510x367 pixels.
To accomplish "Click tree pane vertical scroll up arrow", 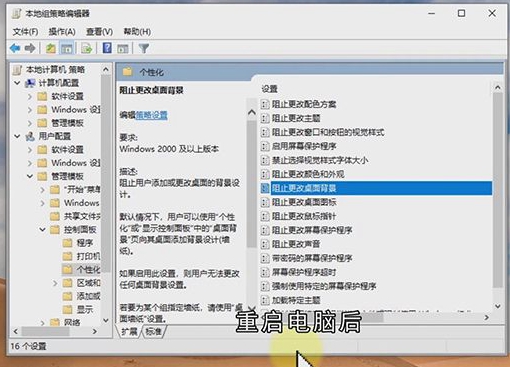I will click(106, 69).
